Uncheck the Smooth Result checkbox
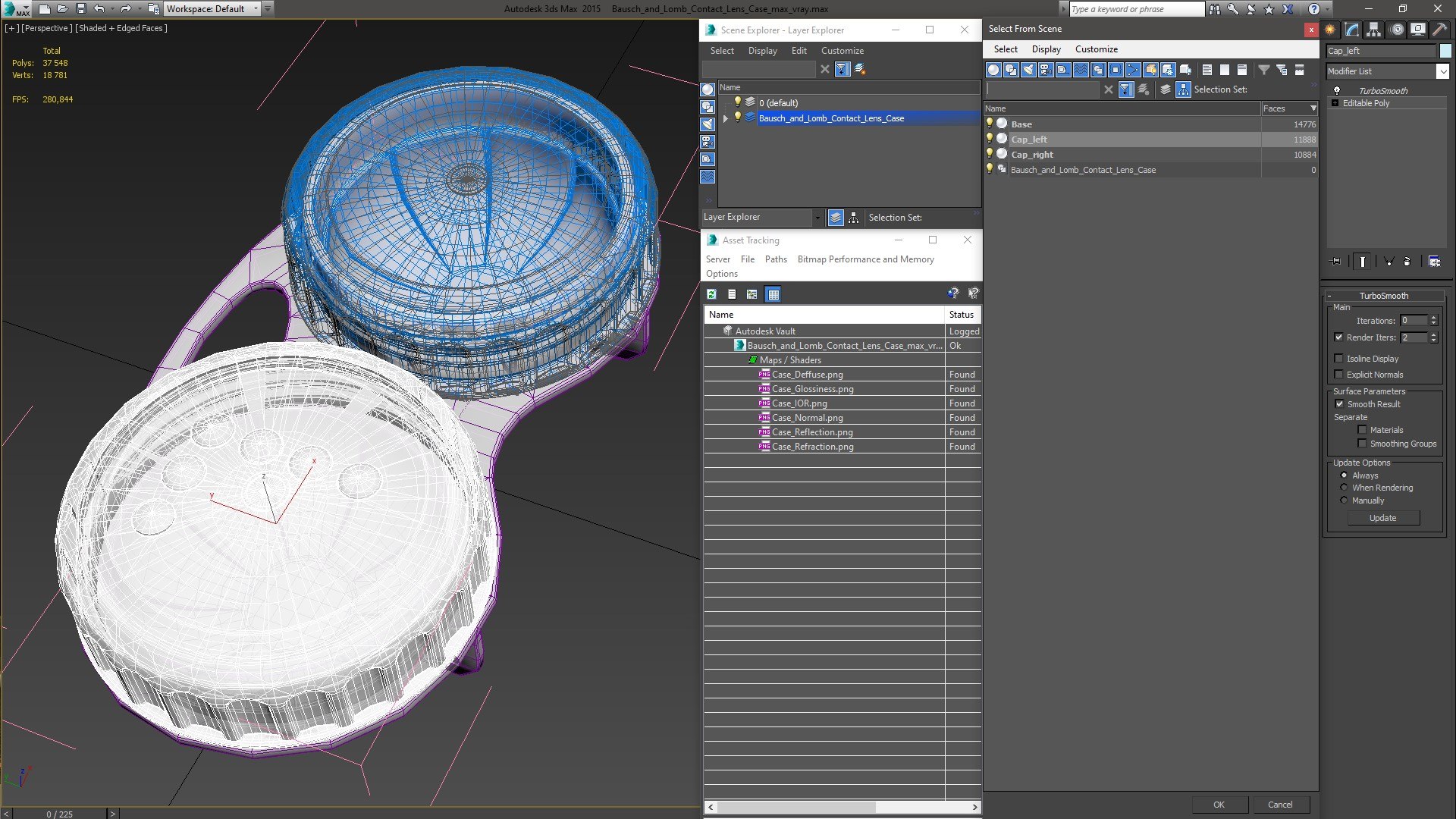 click(1339, 404)
